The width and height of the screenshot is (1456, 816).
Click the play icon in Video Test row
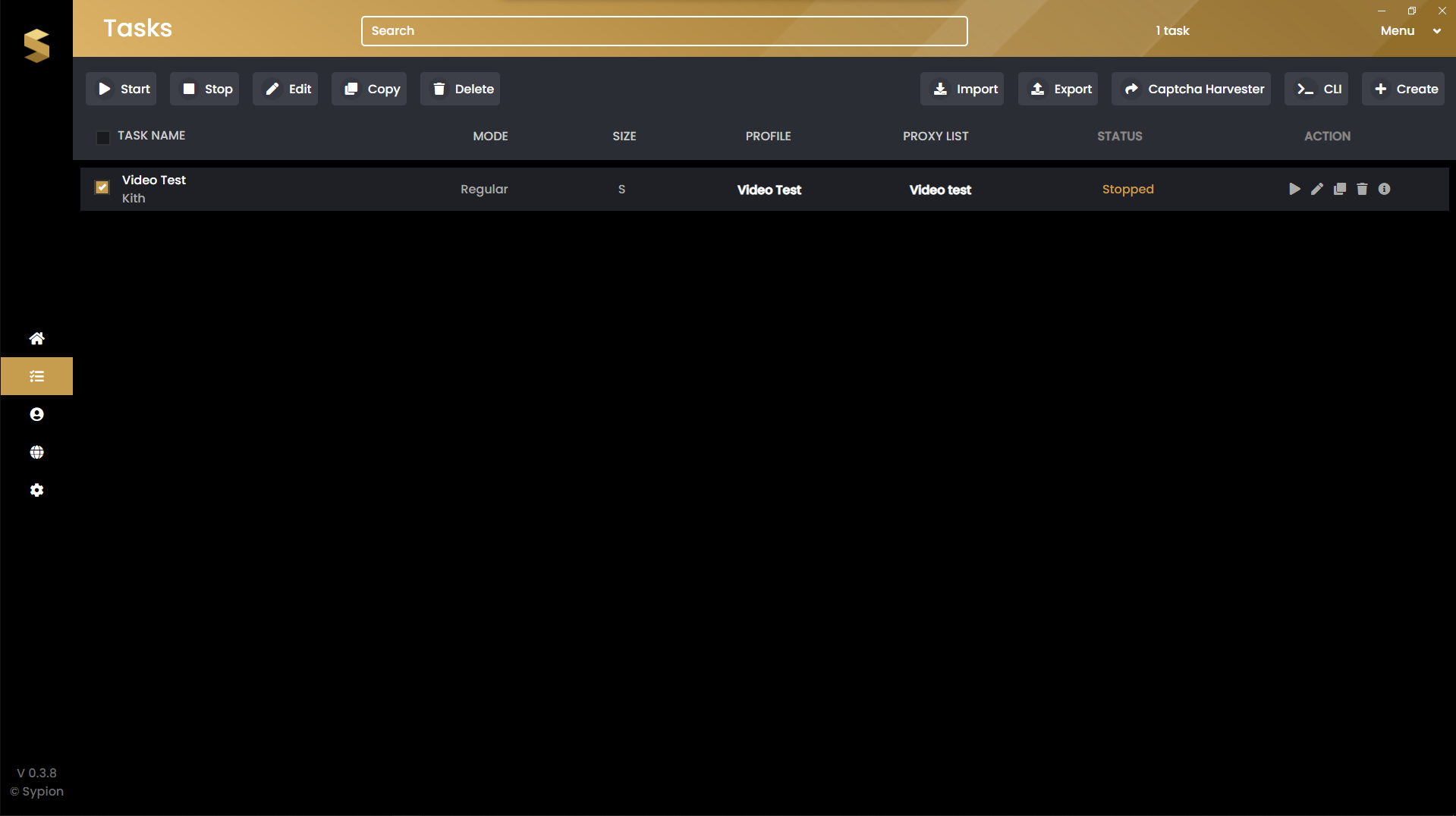point(1294,189)
